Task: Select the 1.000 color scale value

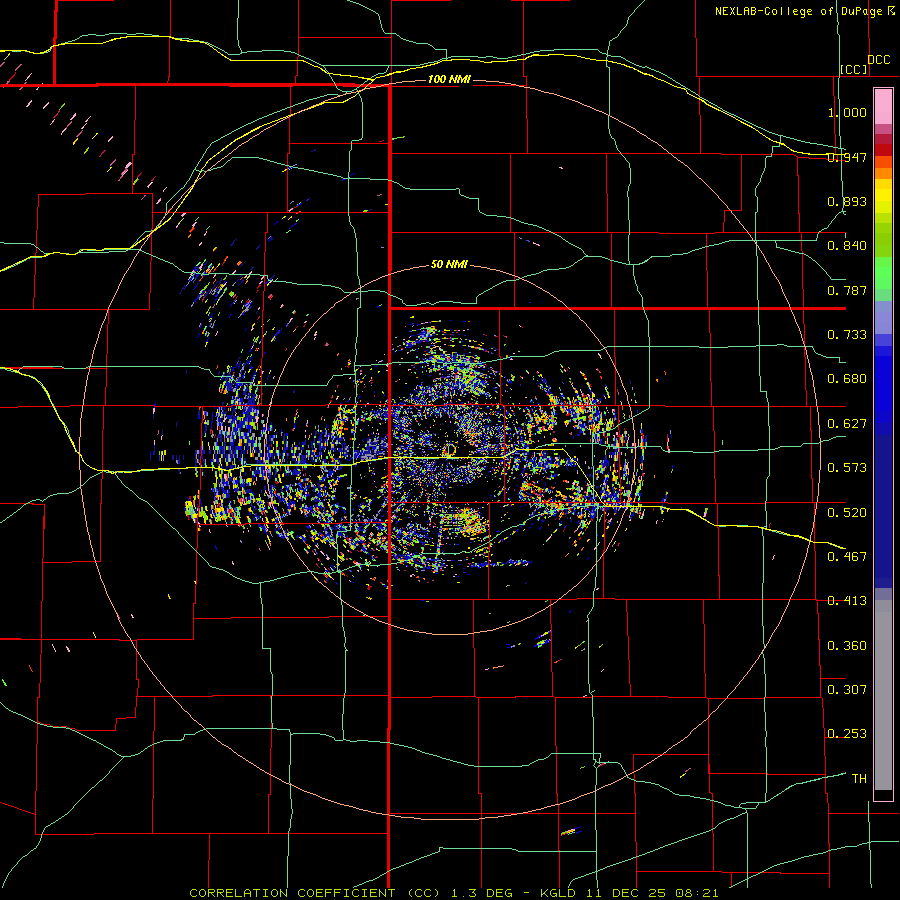Action: [x=847, y=112]
